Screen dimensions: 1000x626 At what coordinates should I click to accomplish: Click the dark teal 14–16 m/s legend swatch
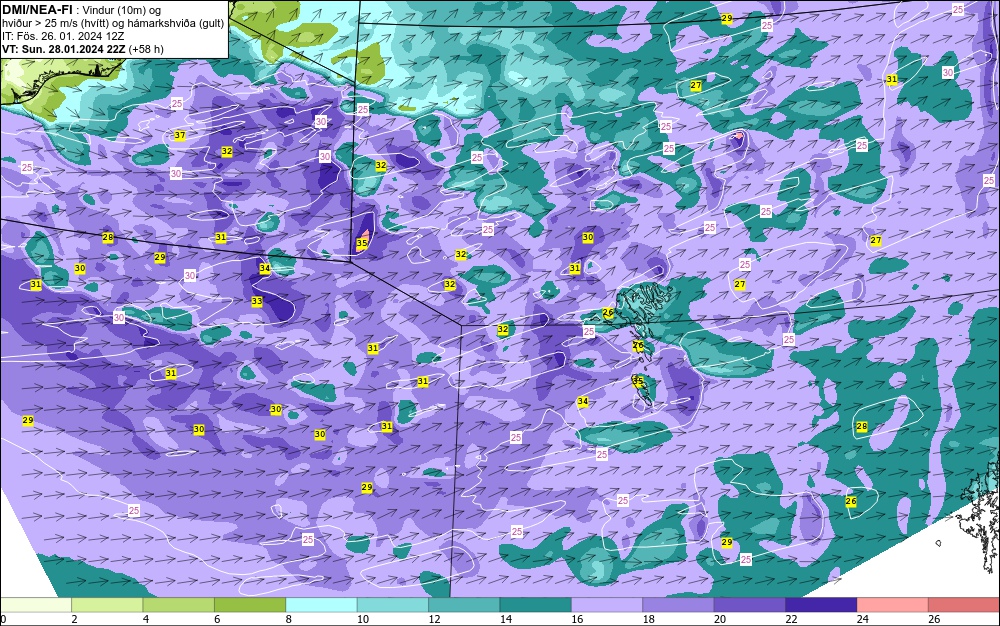536,605
